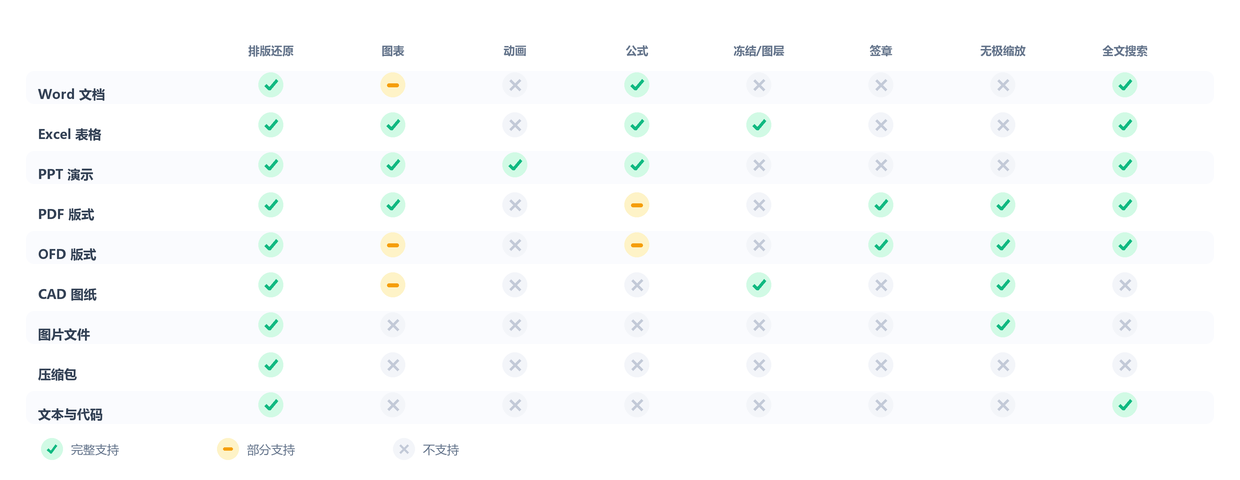Select the 压缩包 row label
This screenshot has height=480, width=1240.
click(57, 374)
